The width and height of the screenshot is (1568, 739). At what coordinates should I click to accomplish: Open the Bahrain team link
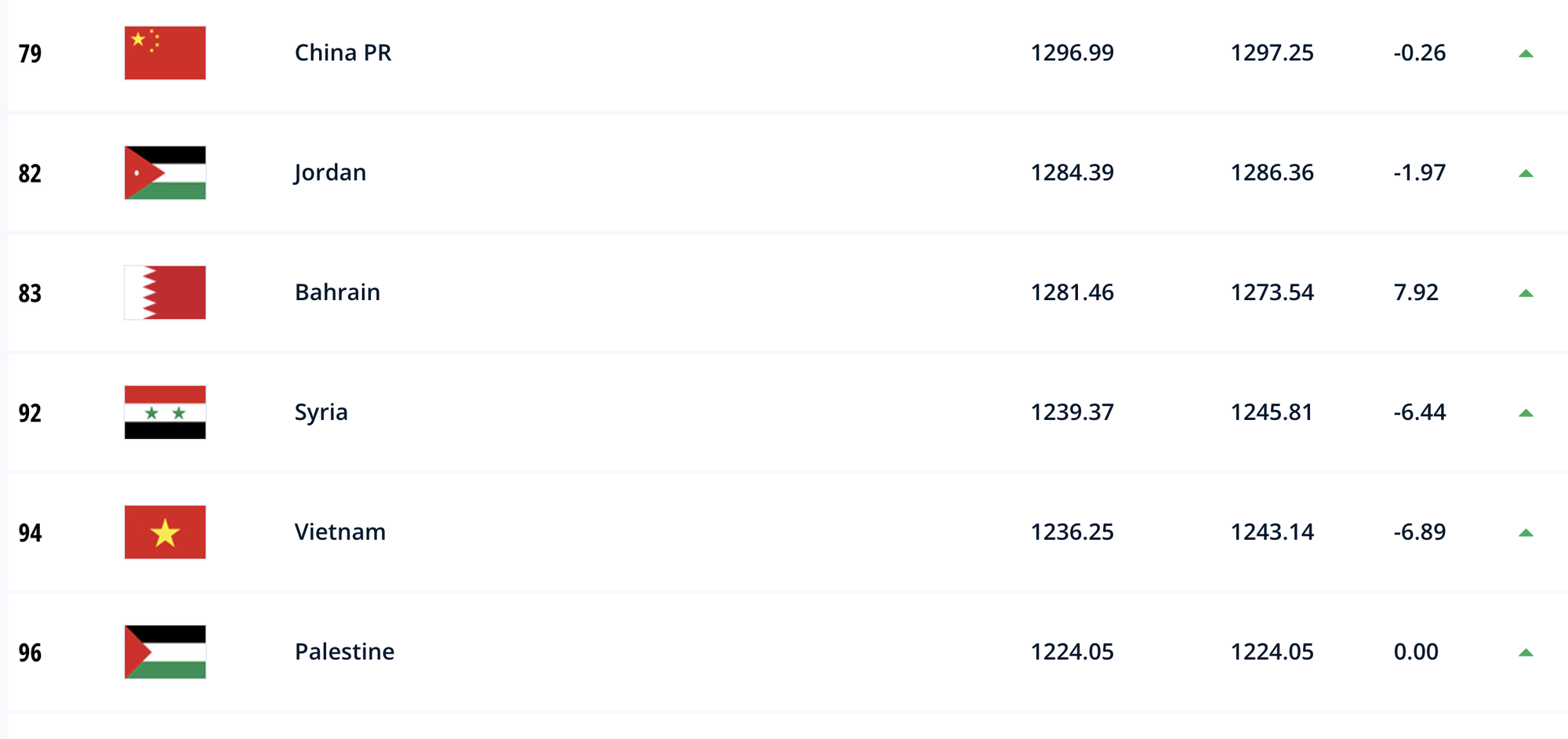(x=337, y=292)
